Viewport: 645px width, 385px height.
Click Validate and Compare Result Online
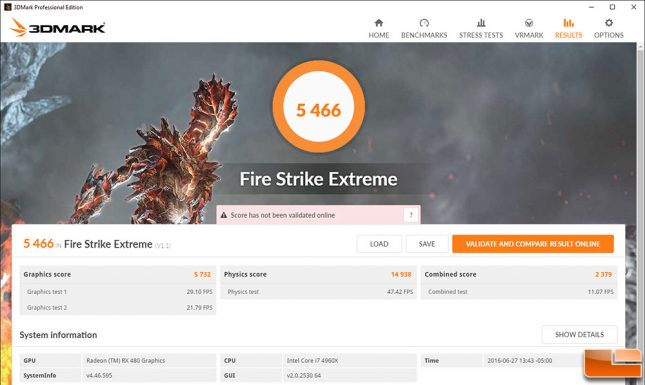tap(533, 244)
